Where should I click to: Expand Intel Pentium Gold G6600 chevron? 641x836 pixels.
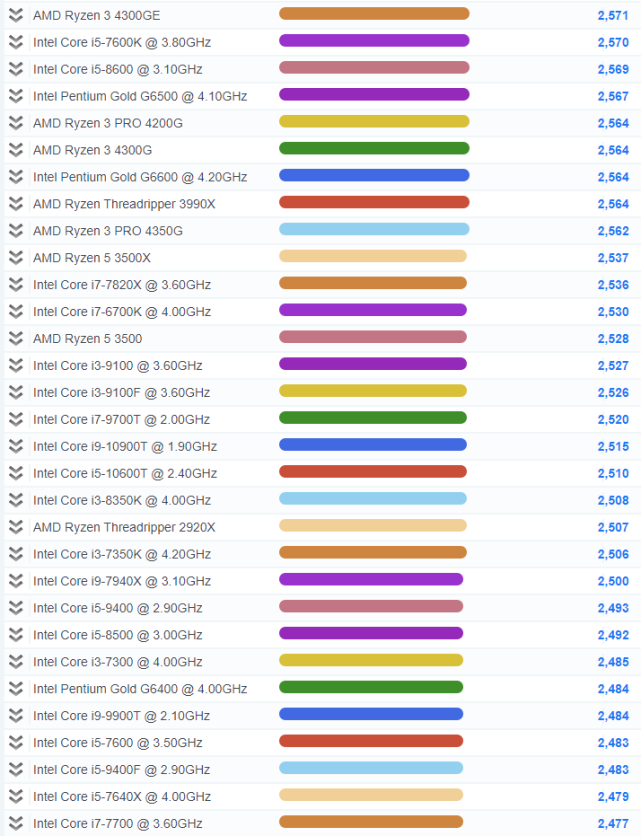pyautogui.click(x=16, y=176)
